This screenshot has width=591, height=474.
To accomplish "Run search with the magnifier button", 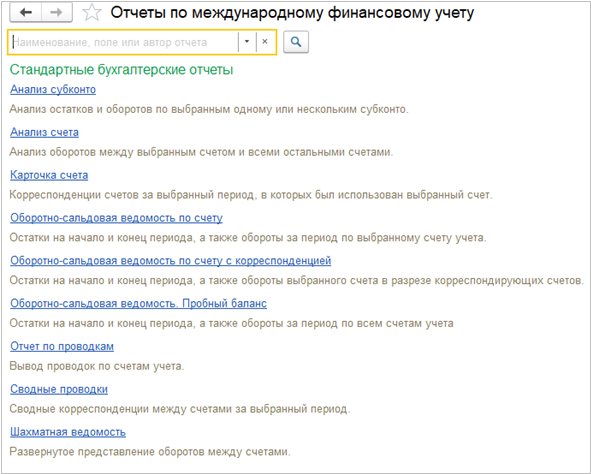I will click(296, 42).
